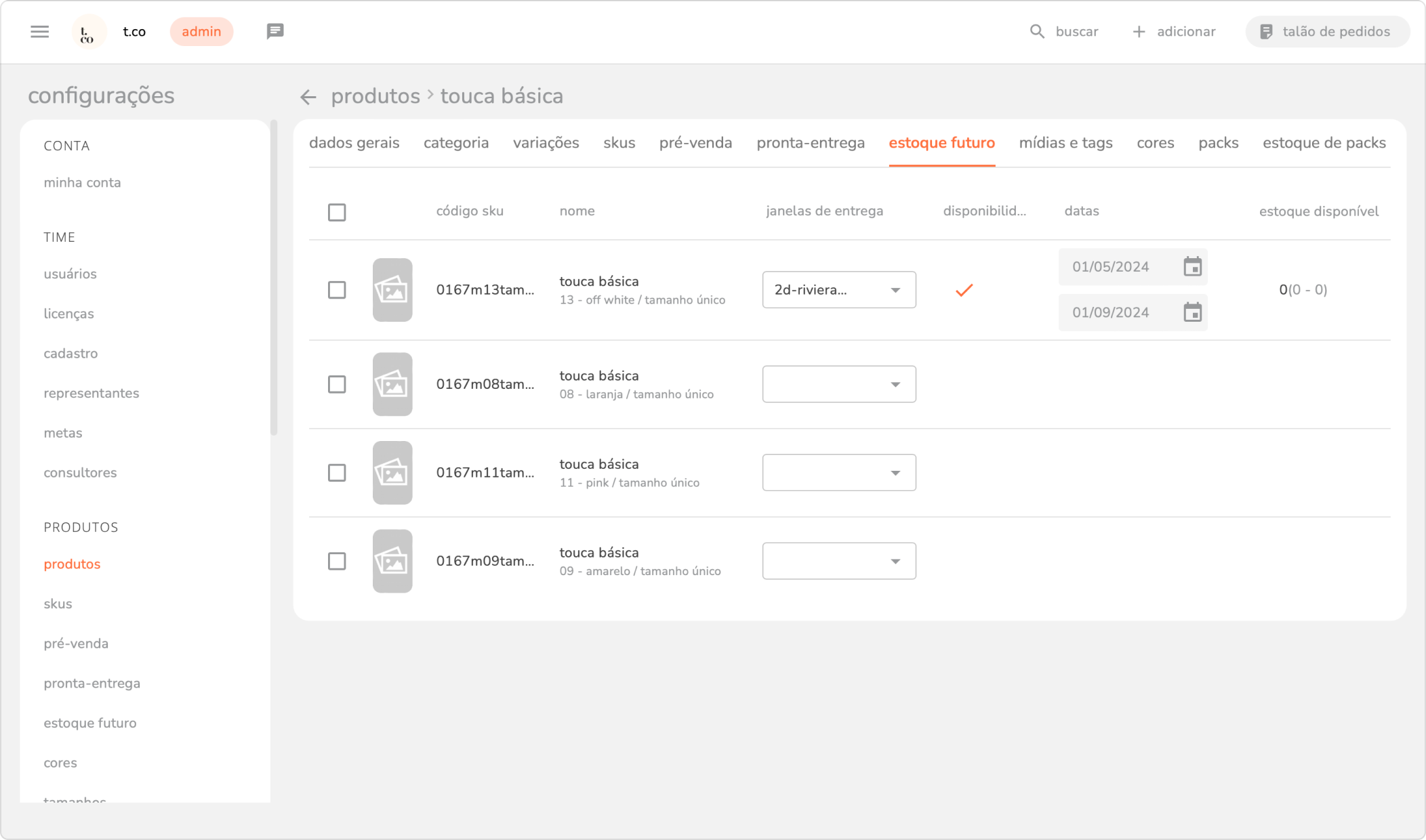Viewport: 1426px width, 840px height.
Task: Click the plus adicionar icon
Action: pyautogui.click(x=1139, y=32)
